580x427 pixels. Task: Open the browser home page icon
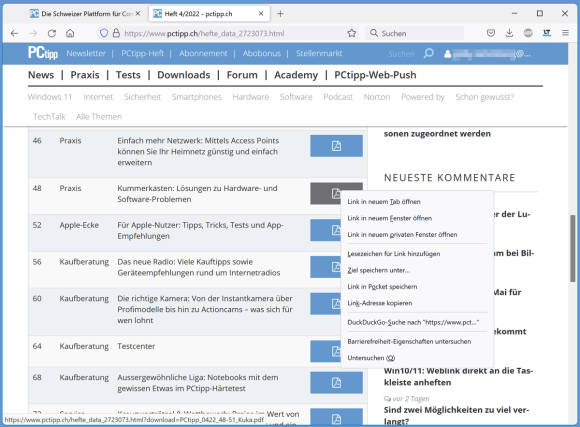(x=70, y=33)
